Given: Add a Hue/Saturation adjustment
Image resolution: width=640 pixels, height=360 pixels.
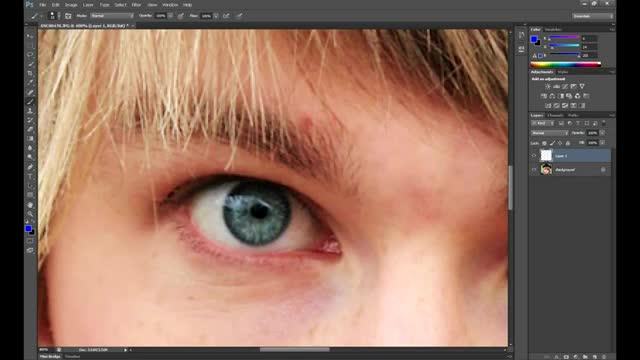Looking at the screenshot, I should 544,96.
